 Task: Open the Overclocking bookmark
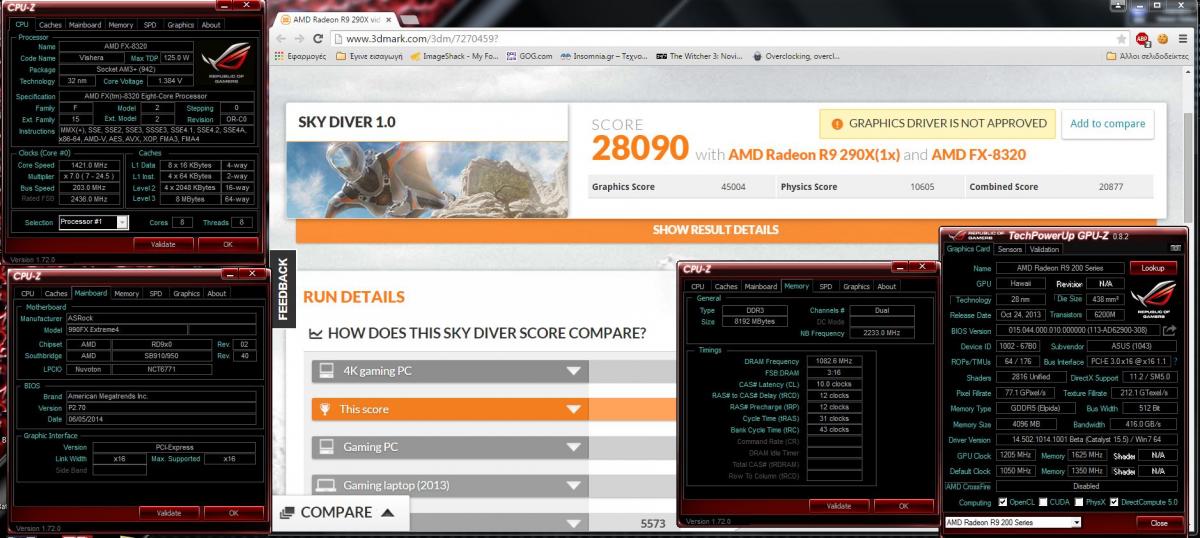(x=796, y=56)
